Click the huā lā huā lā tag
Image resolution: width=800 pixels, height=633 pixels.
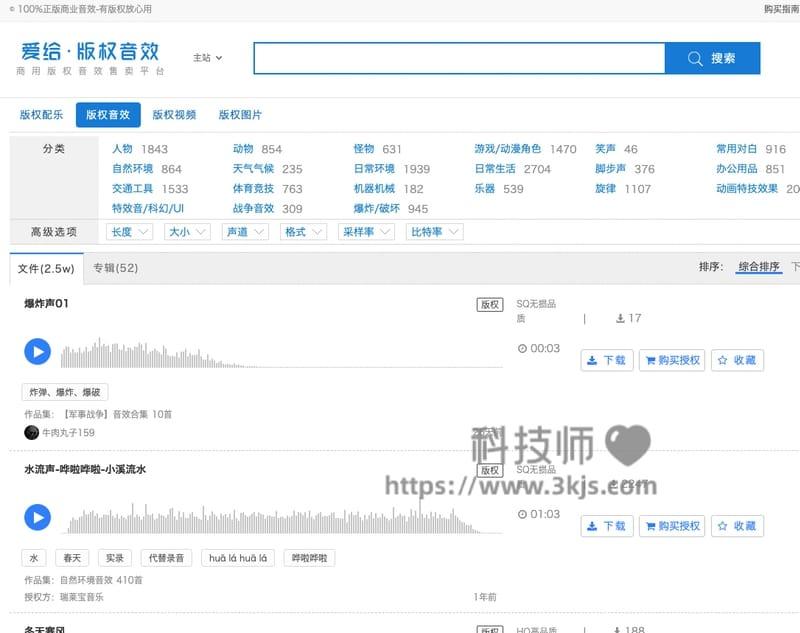[238, 558]
